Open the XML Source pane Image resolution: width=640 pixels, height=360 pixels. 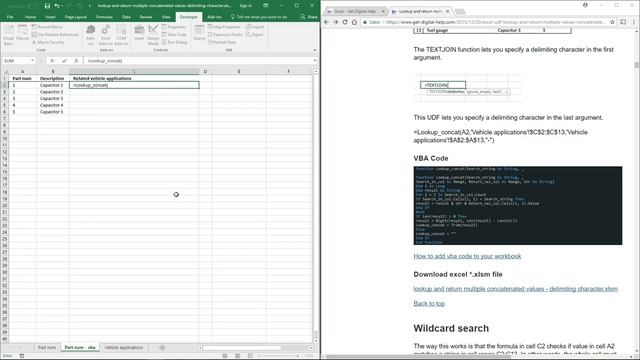(199, 33)
